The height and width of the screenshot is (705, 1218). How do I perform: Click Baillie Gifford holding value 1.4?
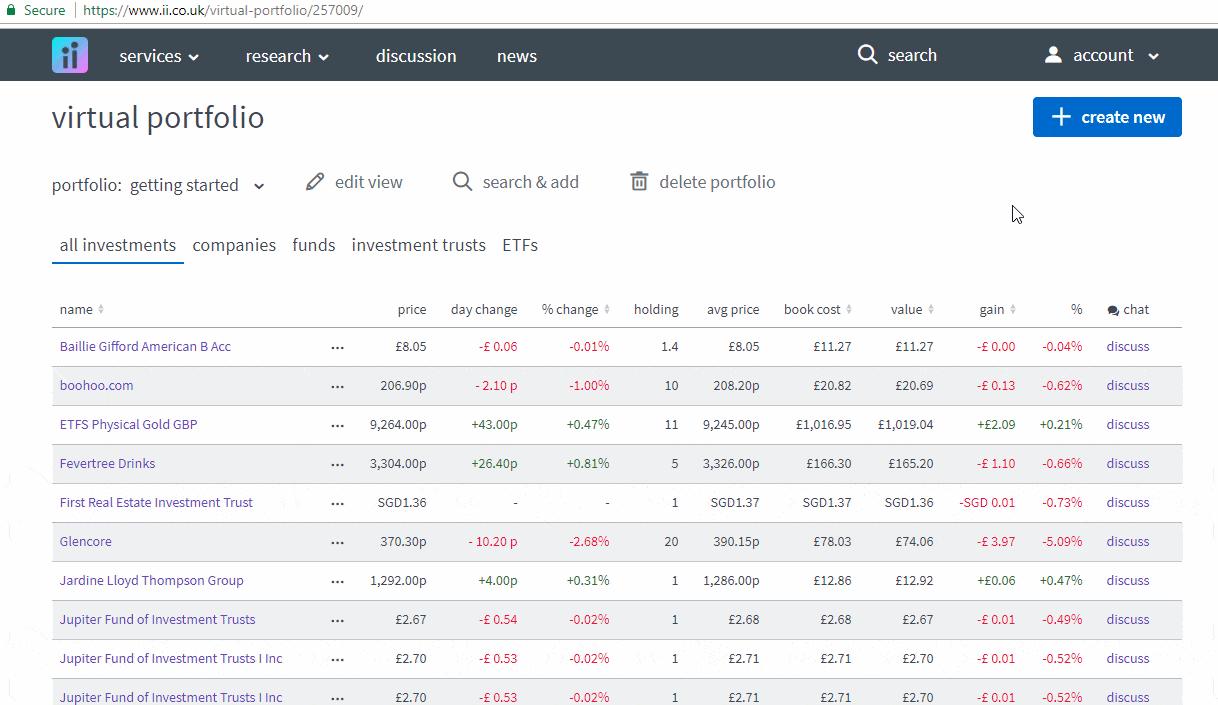(x=670, y=347)
